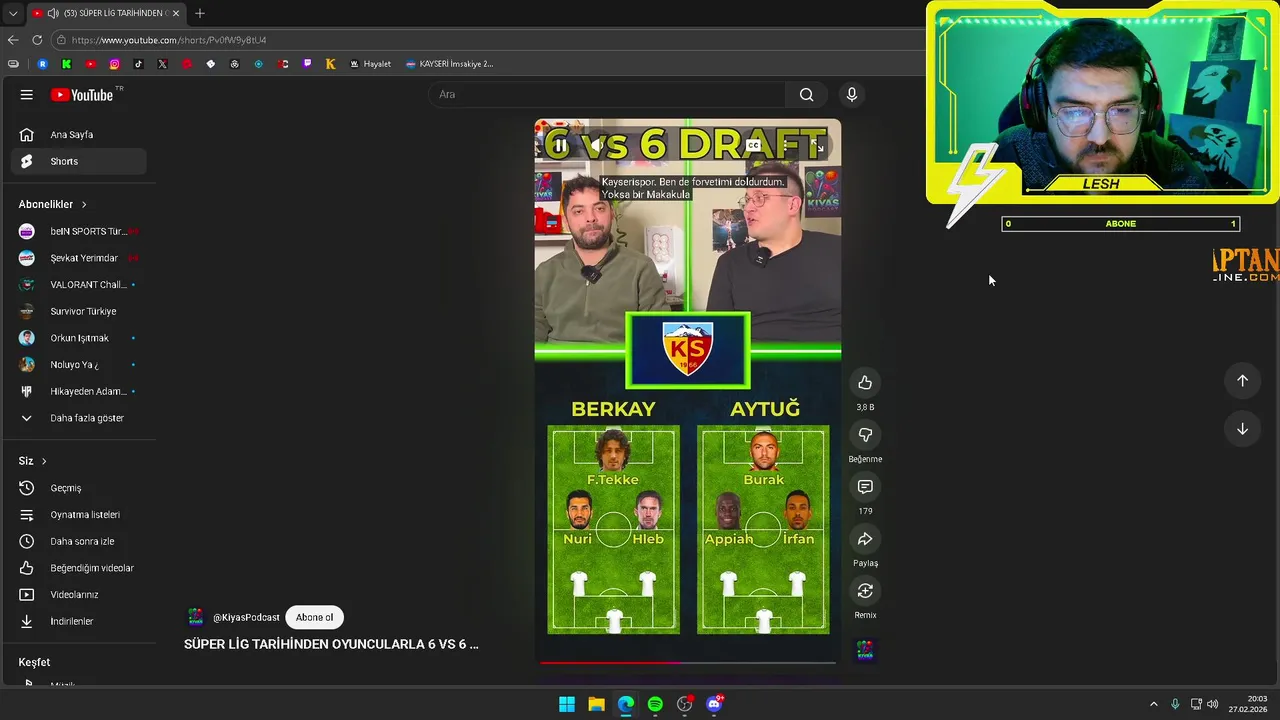The width and height of the screenshot is (1280, 720).
Task: Click the search magnifier button
Action: tap(806, 94)
